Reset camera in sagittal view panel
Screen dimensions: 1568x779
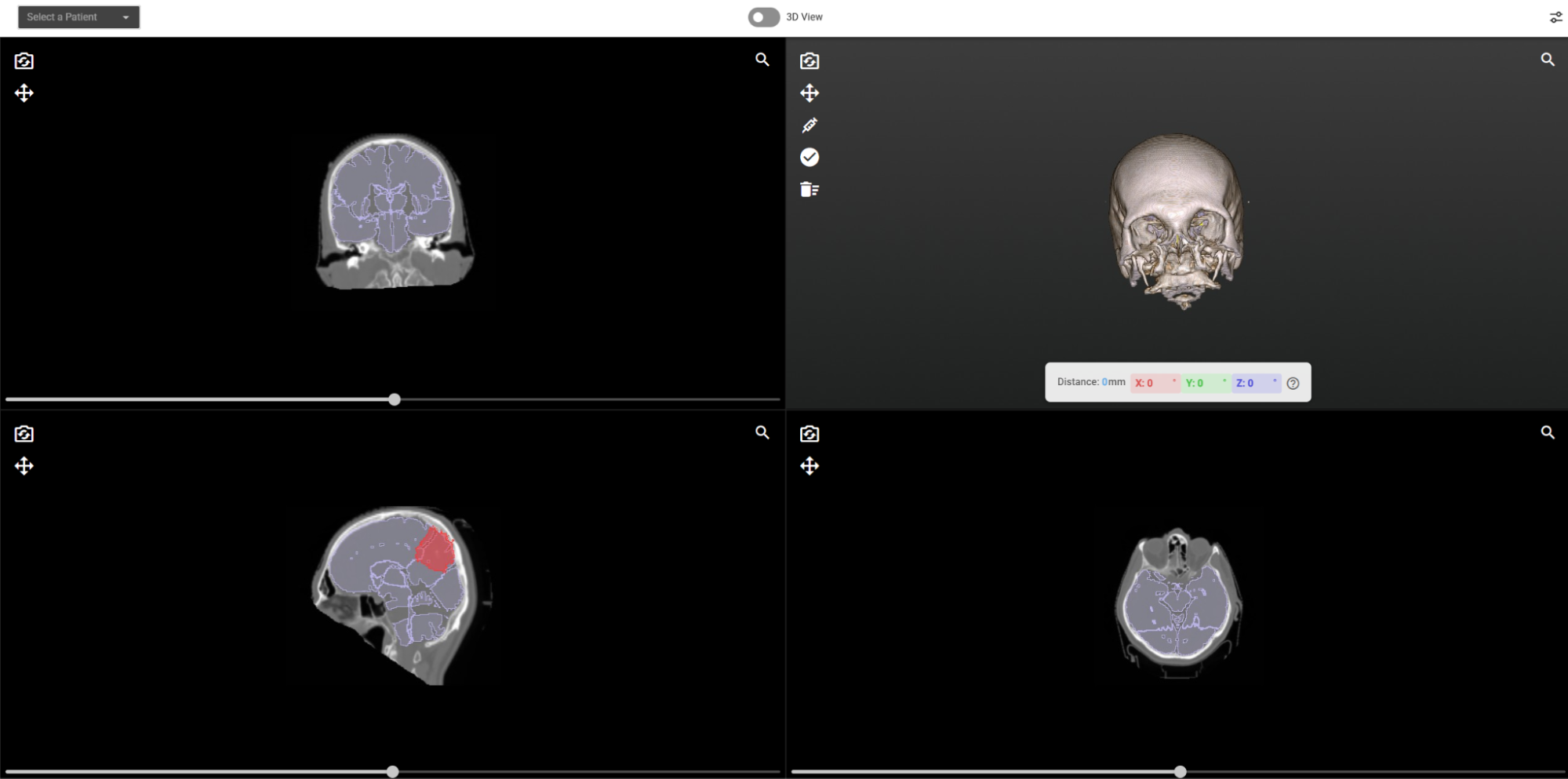pyautogui.click(x=24, y=434)
